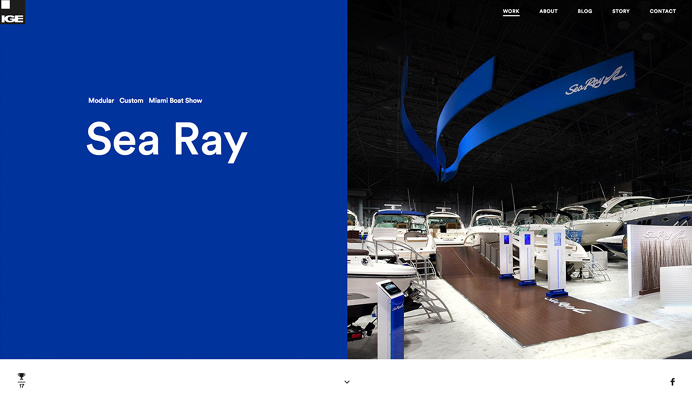Open the Blog menu item
The image size is (692, 402).
click(x=585, y=11)
